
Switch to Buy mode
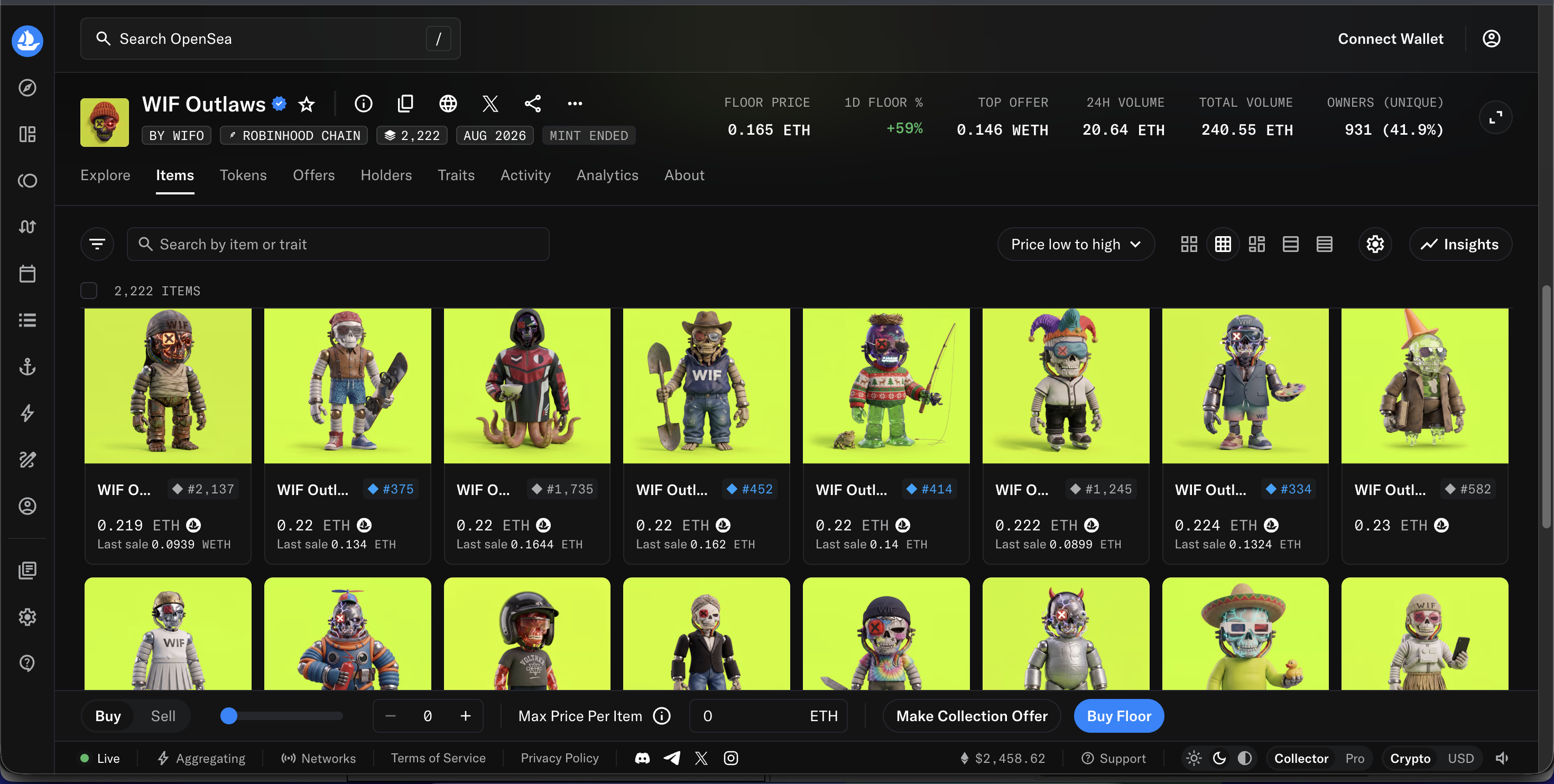pyautogui.click(x=108, y=716)
